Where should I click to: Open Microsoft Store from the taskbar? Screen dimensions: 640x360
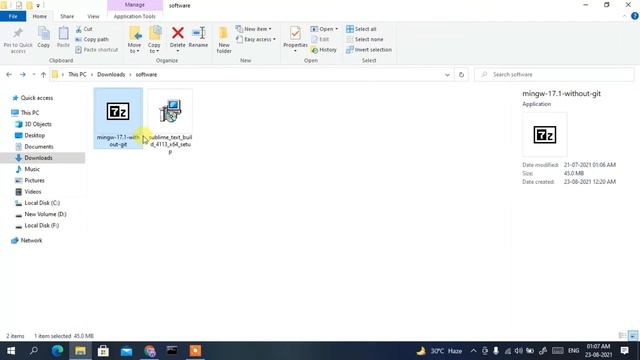tap(103, 351)
